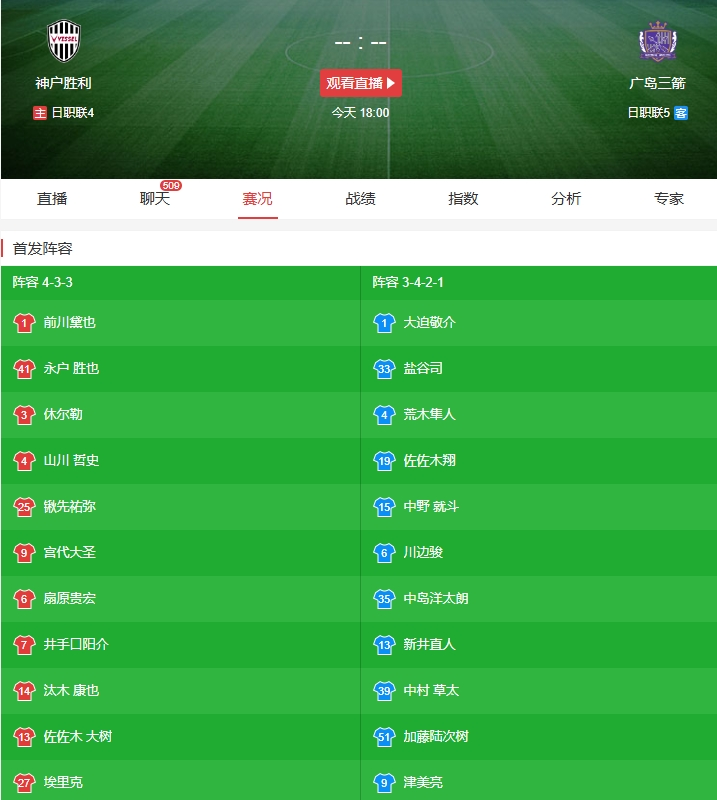Click blue jersey number 33 icon
Image resolution: width=717 pixels, height=800 pixels.
click(x=384, y=369)
